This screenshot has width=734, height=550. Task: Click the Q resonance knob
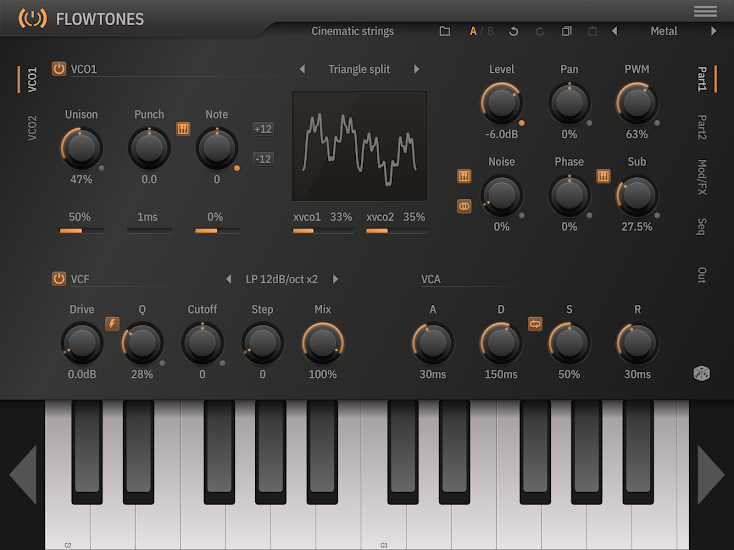click(x=142, y=343)
